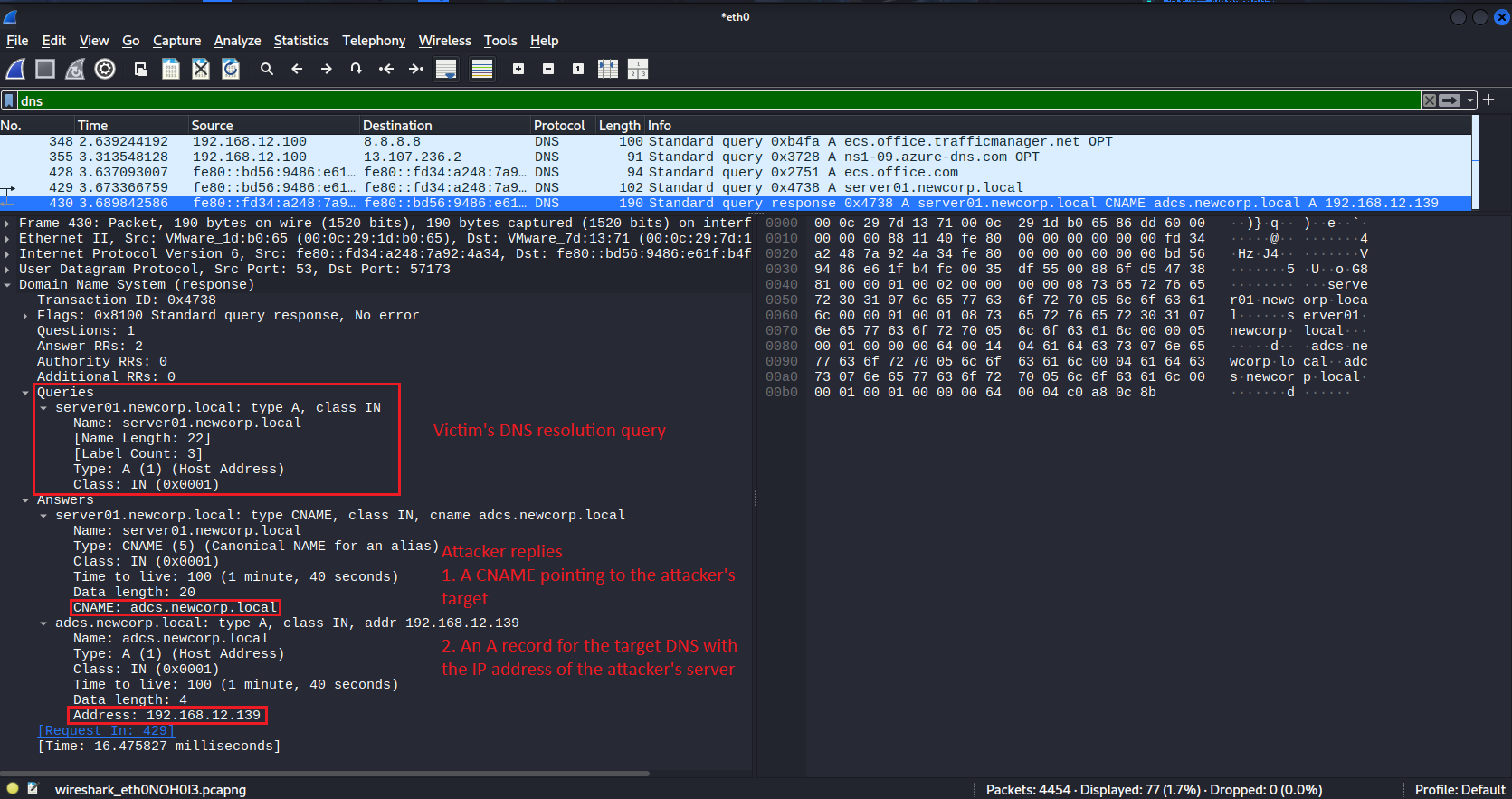
Task: Toggle auto-scroll during live capture
Action: (x=446, y=69)
